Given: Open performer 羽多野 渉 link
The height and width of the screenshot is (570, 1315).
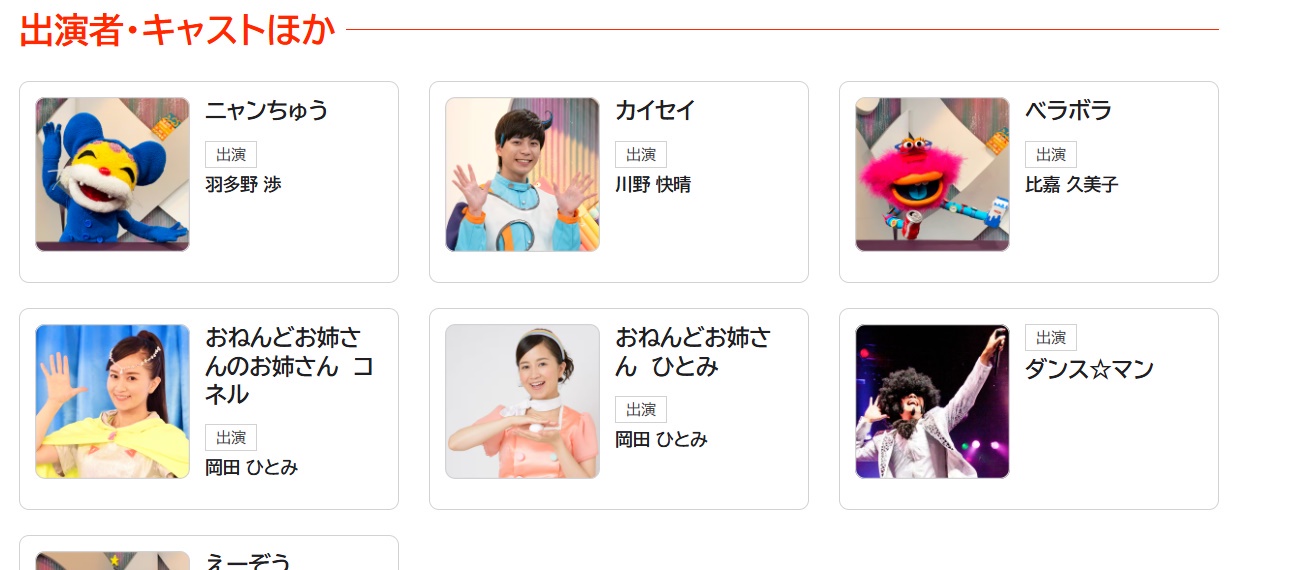Looking at the screenshot, I should pyautogui.click(x=244, y=185).
